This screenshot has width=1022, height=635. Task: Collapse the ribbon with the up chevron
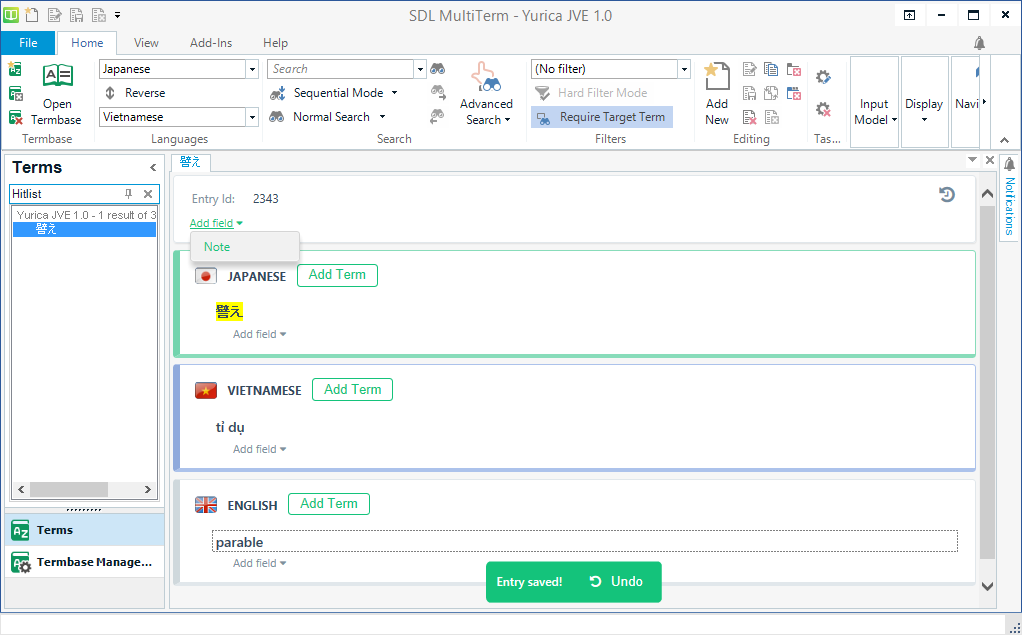(1004, 140)
